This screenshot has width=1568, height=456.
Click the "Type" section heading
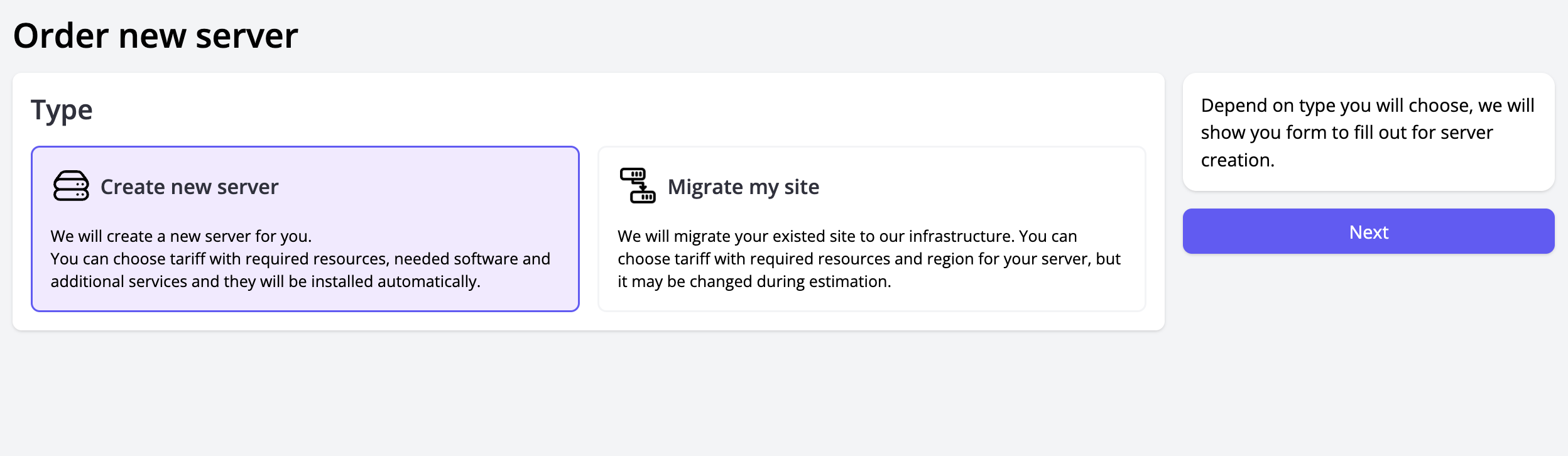pos(62,110)
